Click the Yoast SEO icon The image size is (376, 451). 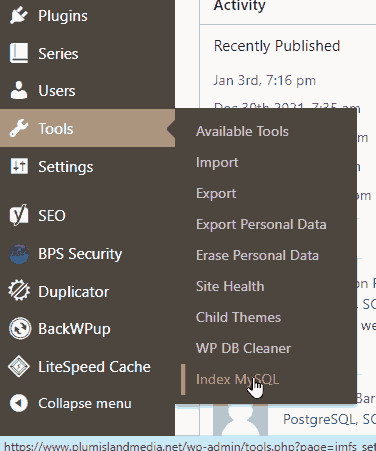coord(19,215)
